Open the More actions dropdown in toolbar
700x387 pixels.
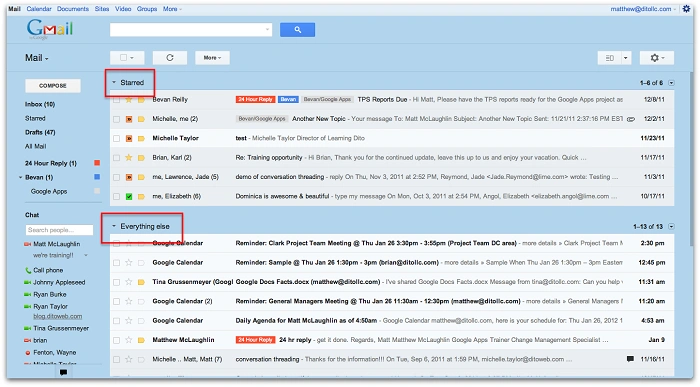(x=212, y=58)
